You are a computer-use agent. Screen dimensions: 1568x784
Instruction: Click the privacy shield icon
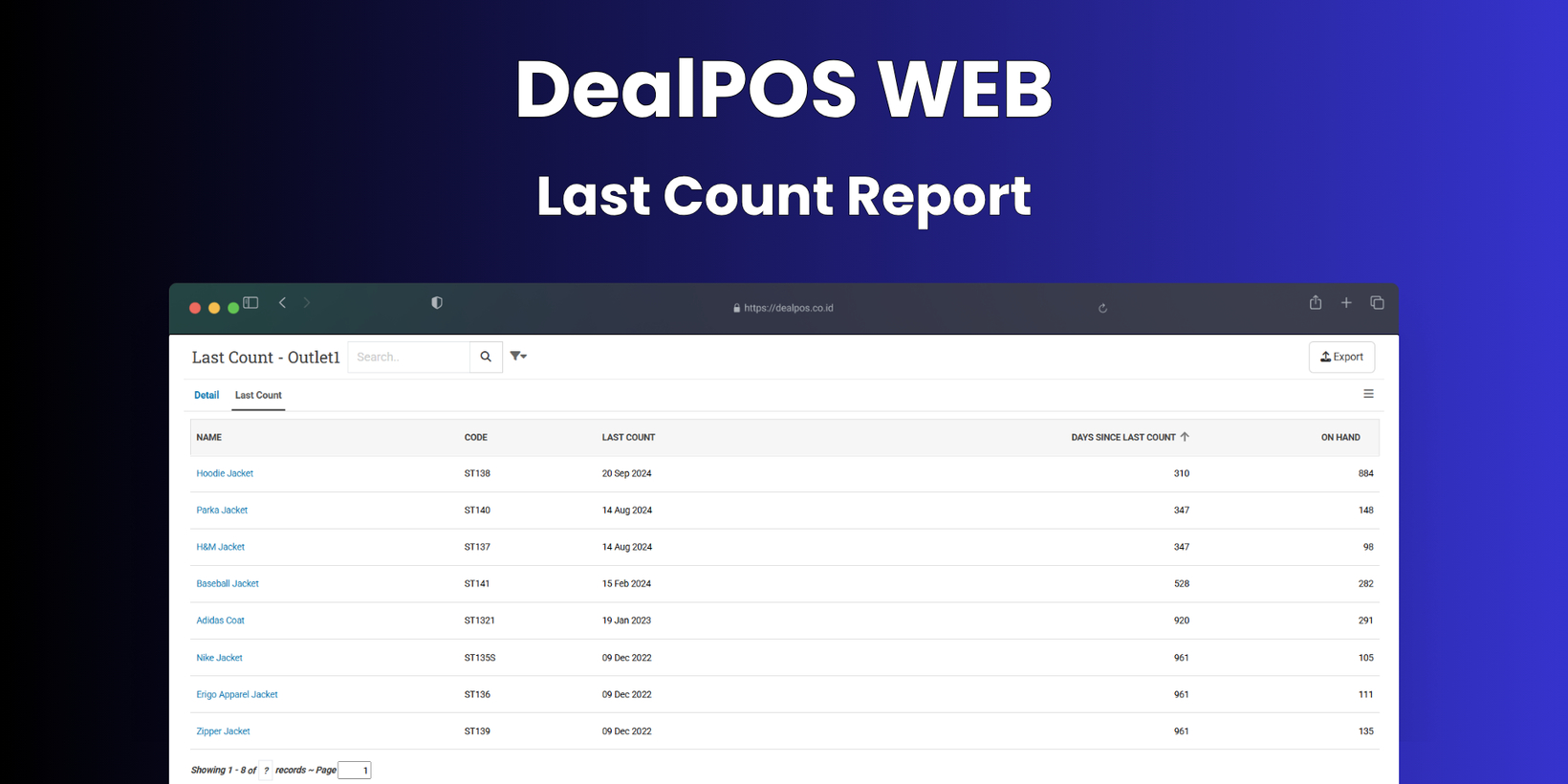coord(437,302)
